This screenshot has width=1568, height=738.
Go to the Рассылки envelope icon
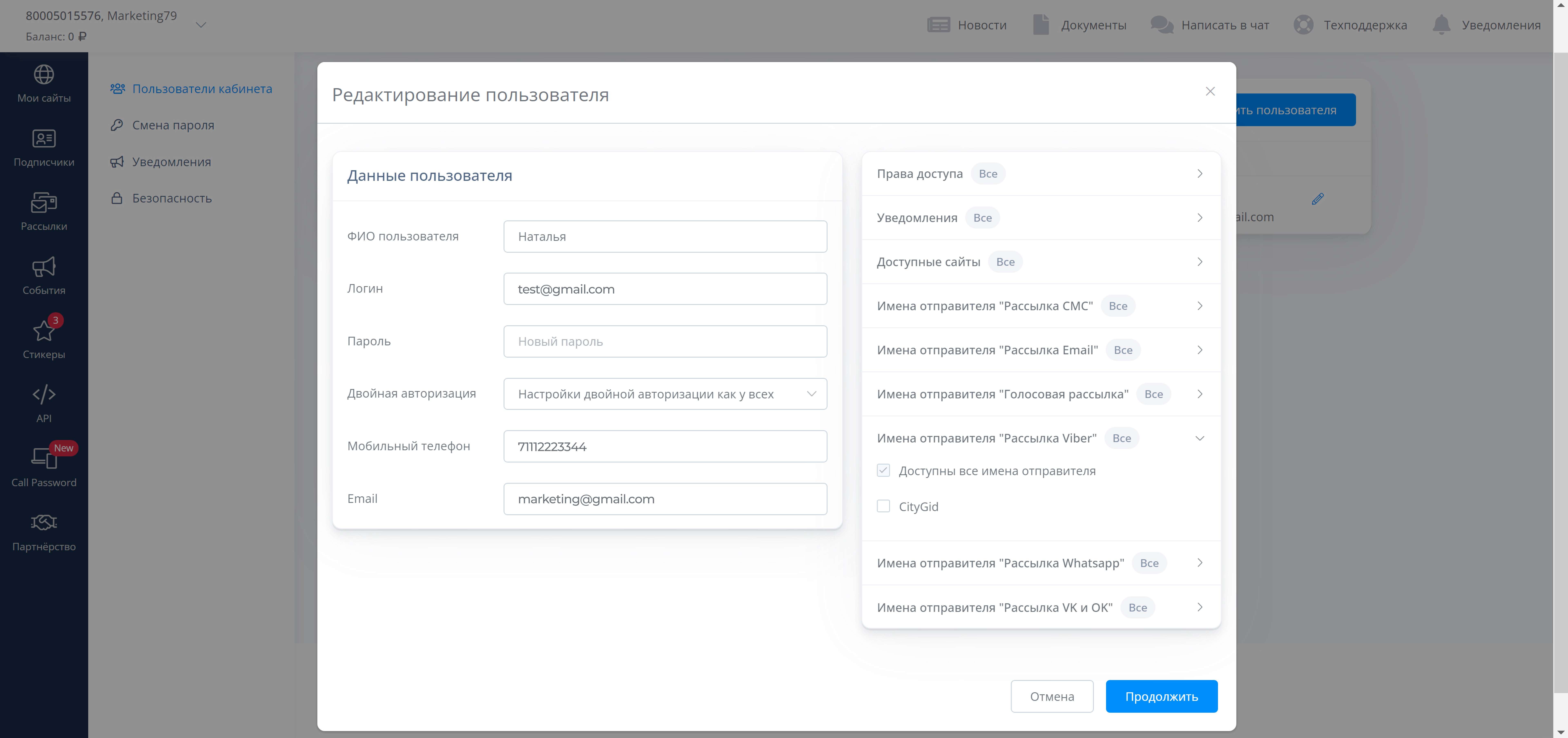(x=44, y=203)
